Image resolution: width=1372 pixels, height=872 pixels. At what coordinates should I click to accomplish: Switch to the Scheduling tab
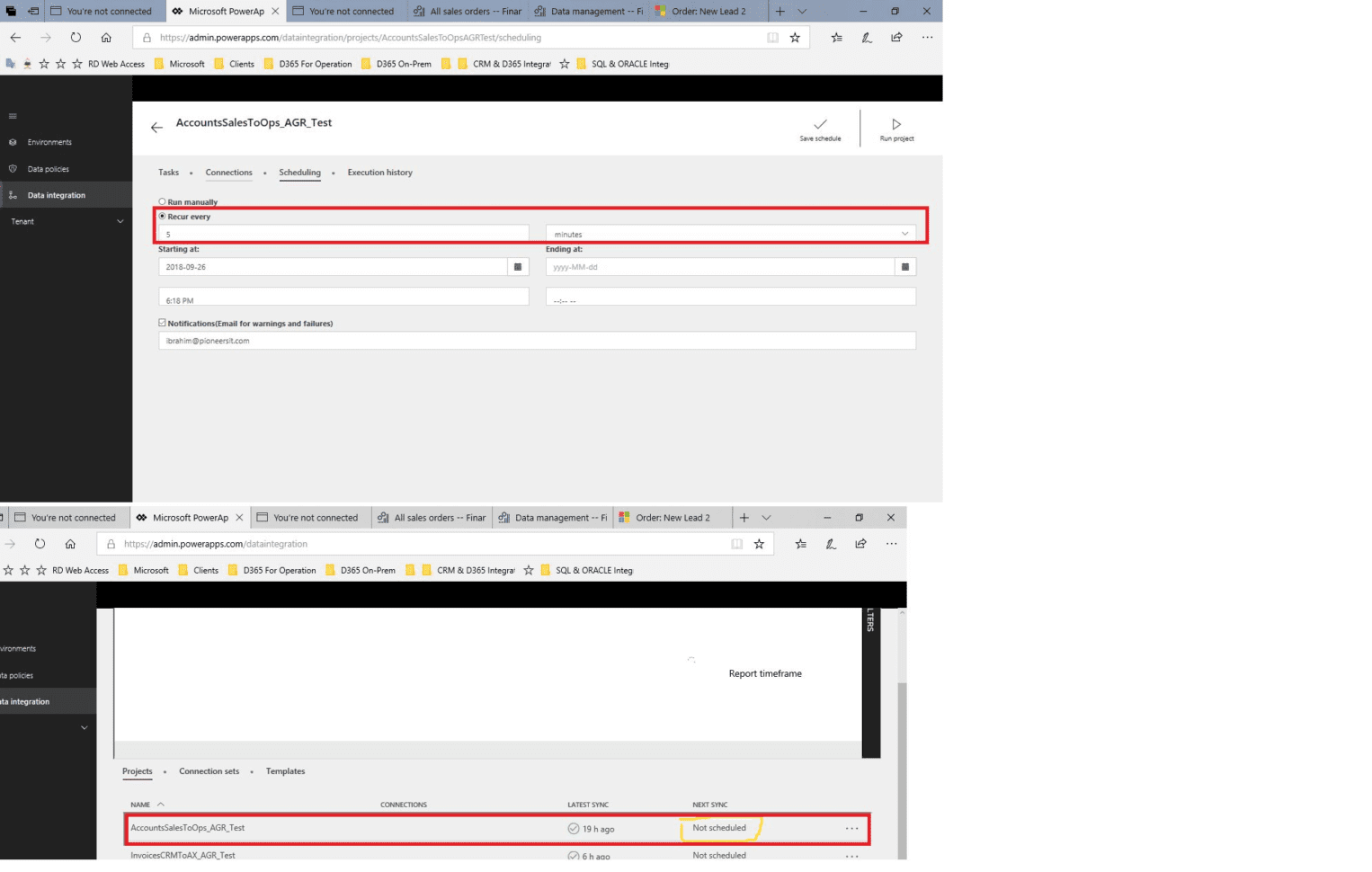tap(299, 173)
